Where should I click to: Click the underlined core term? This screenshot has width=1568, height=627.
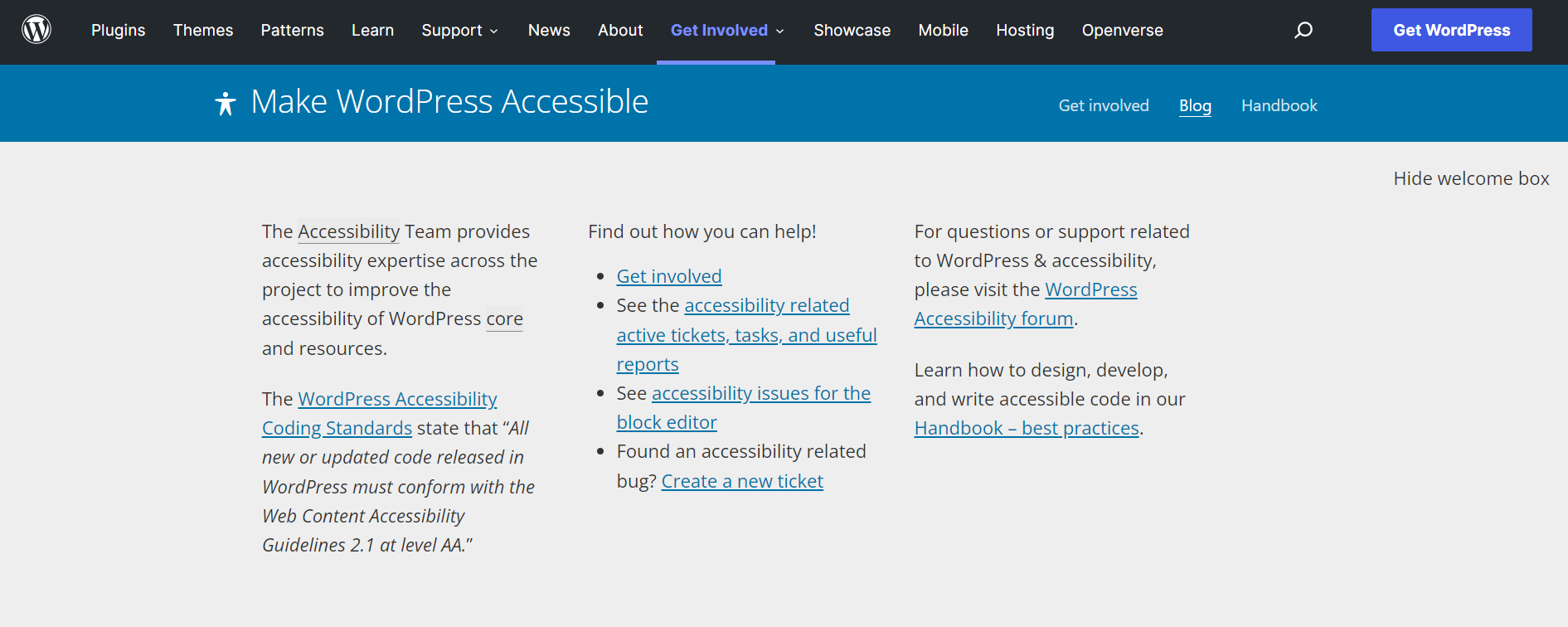504,319
